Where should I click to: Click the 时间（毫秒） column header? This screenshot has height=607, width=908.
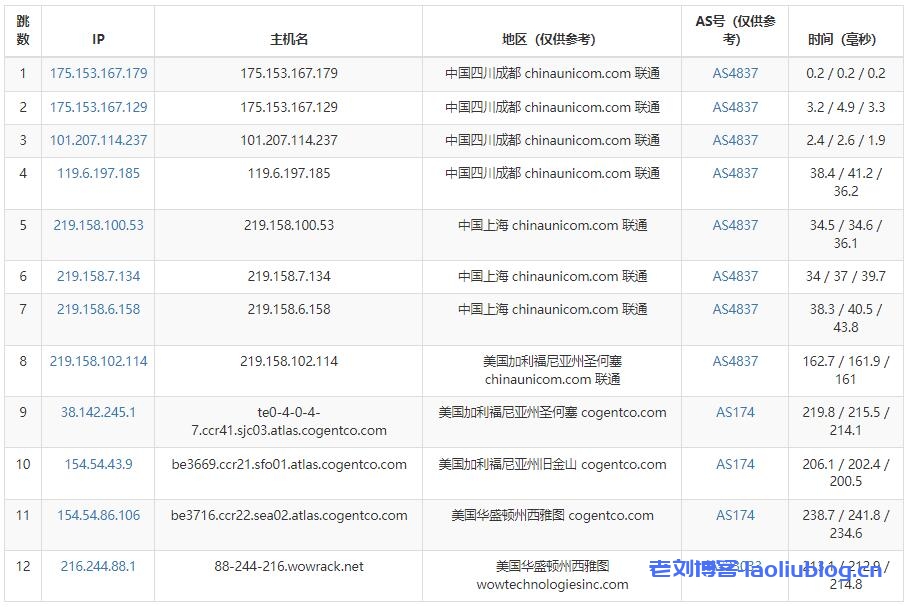tap(841, 39)
